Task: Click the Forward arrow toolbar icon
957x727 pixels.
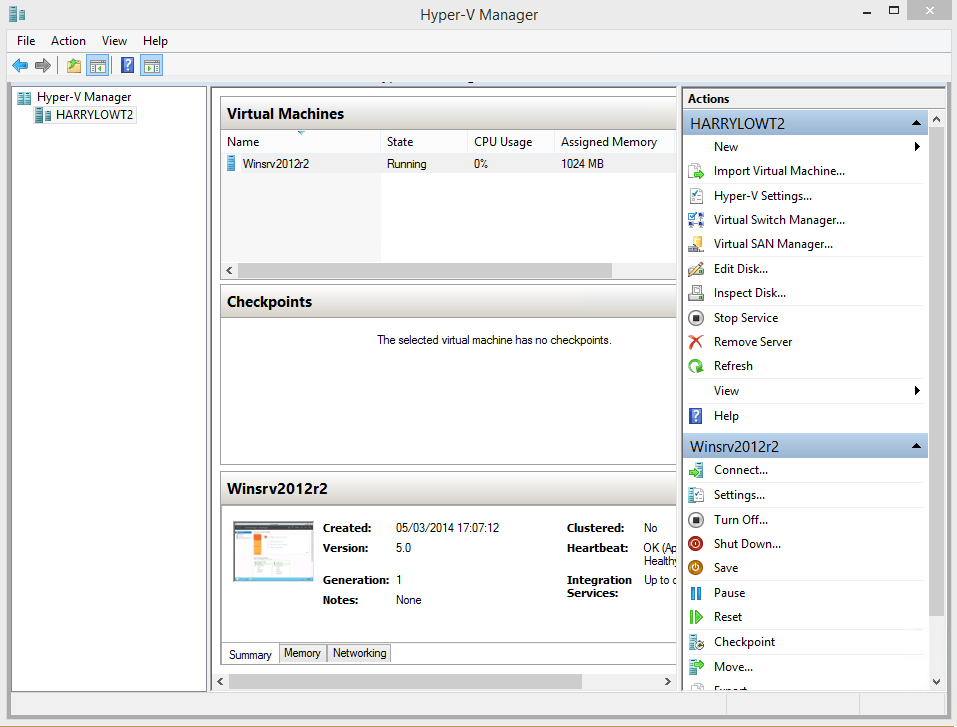Action: click(43, 65)
